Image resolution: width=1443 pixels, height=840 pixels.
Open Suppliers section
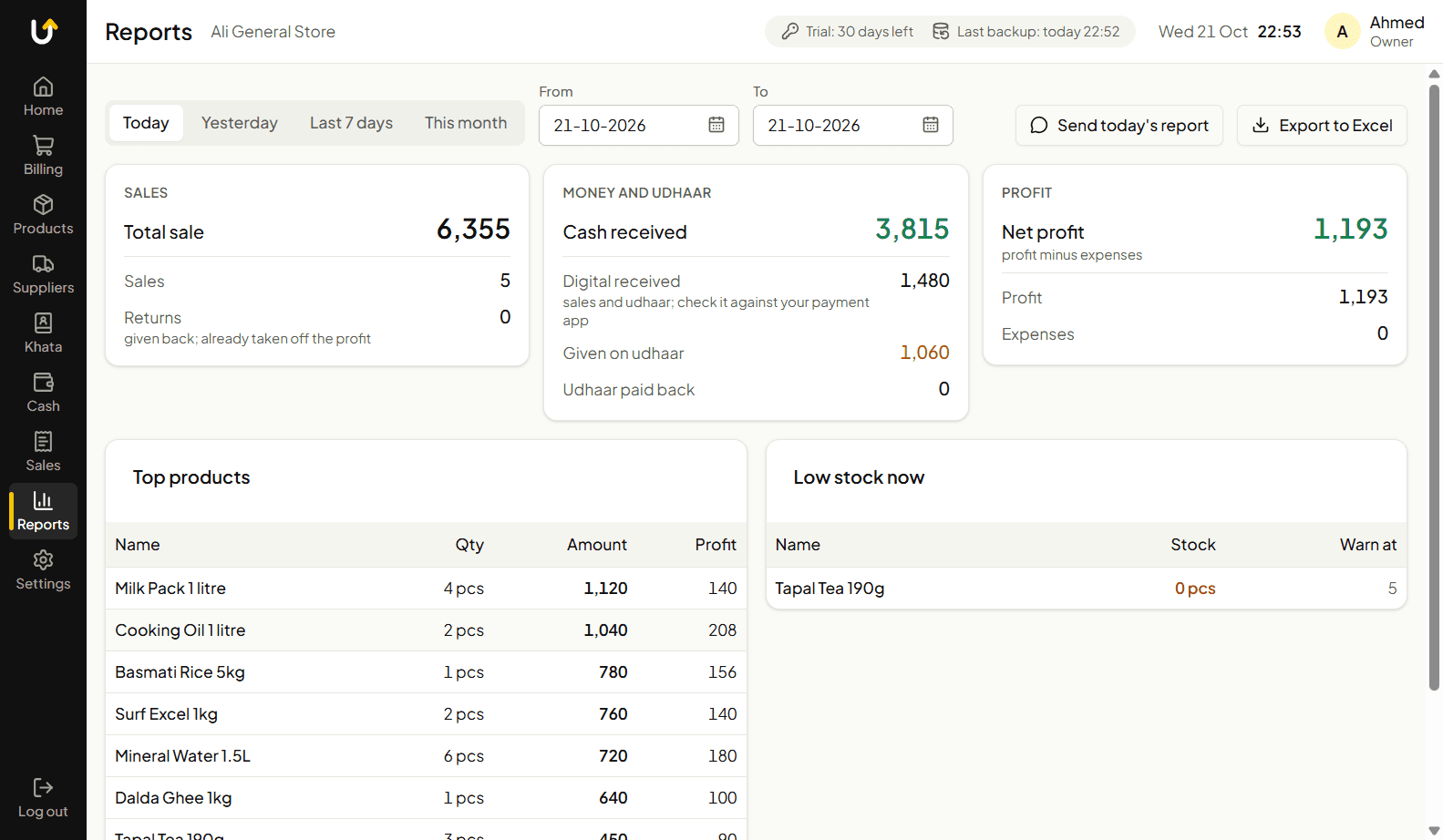coord(43,275)
